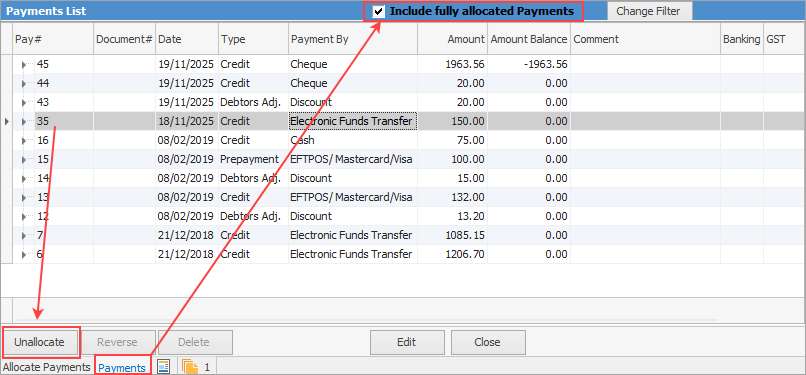Select the Prepayment type cell
The height and width of the screenshot is (375, 806).
click(253, 160)
